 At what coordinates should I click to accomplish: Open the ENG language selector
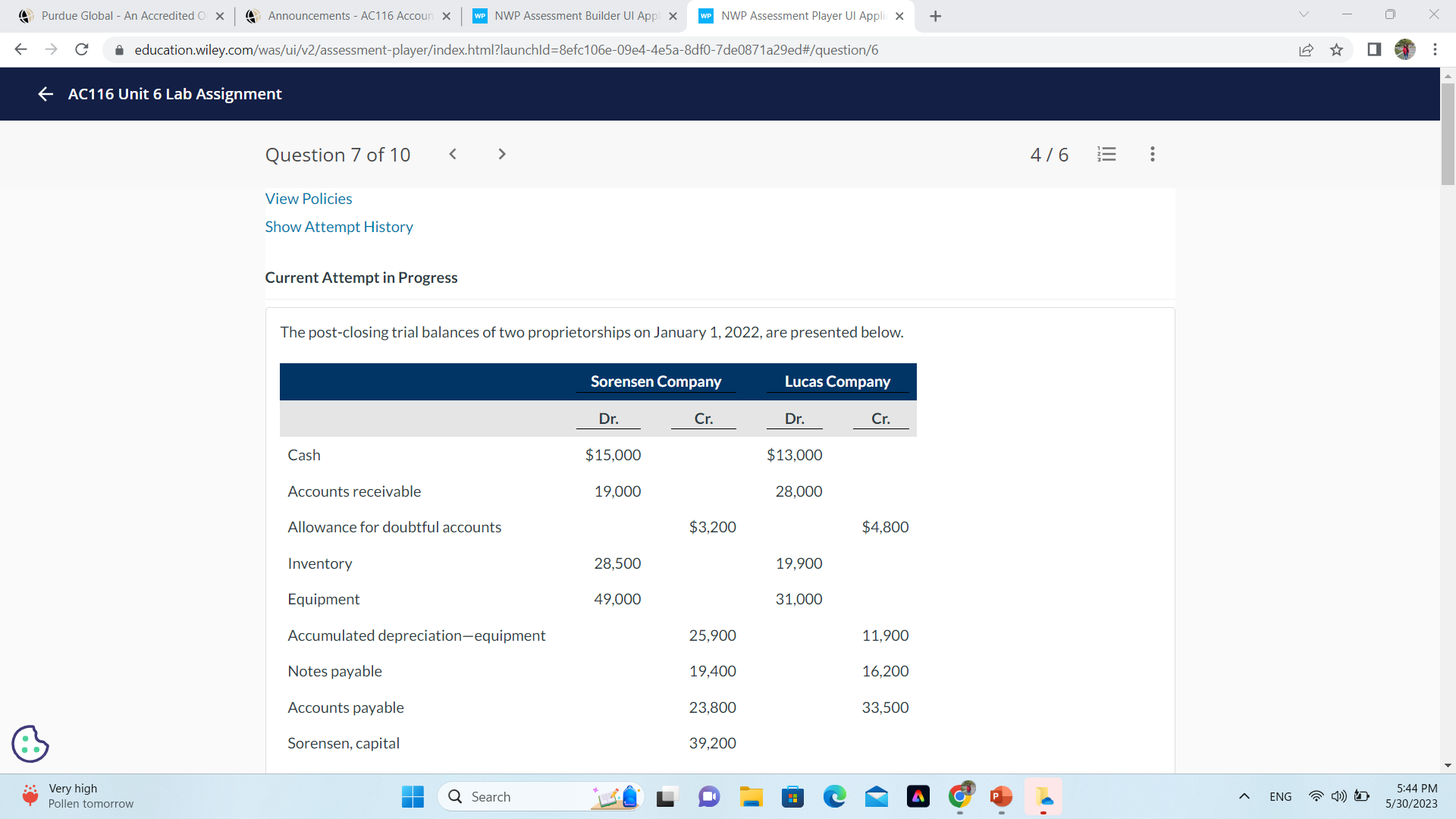tap(1280, 796)
